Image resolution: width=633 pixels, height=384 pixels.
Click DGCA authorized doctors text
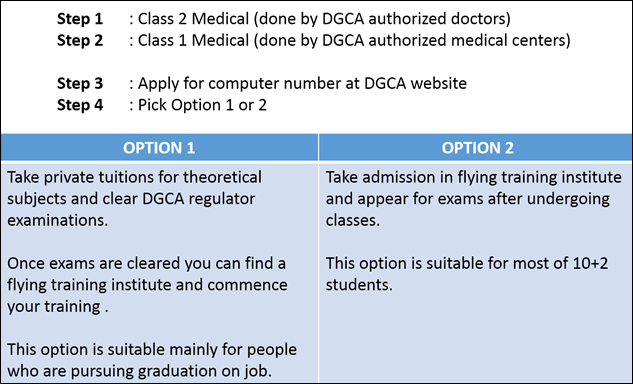[x=414, y=19]
